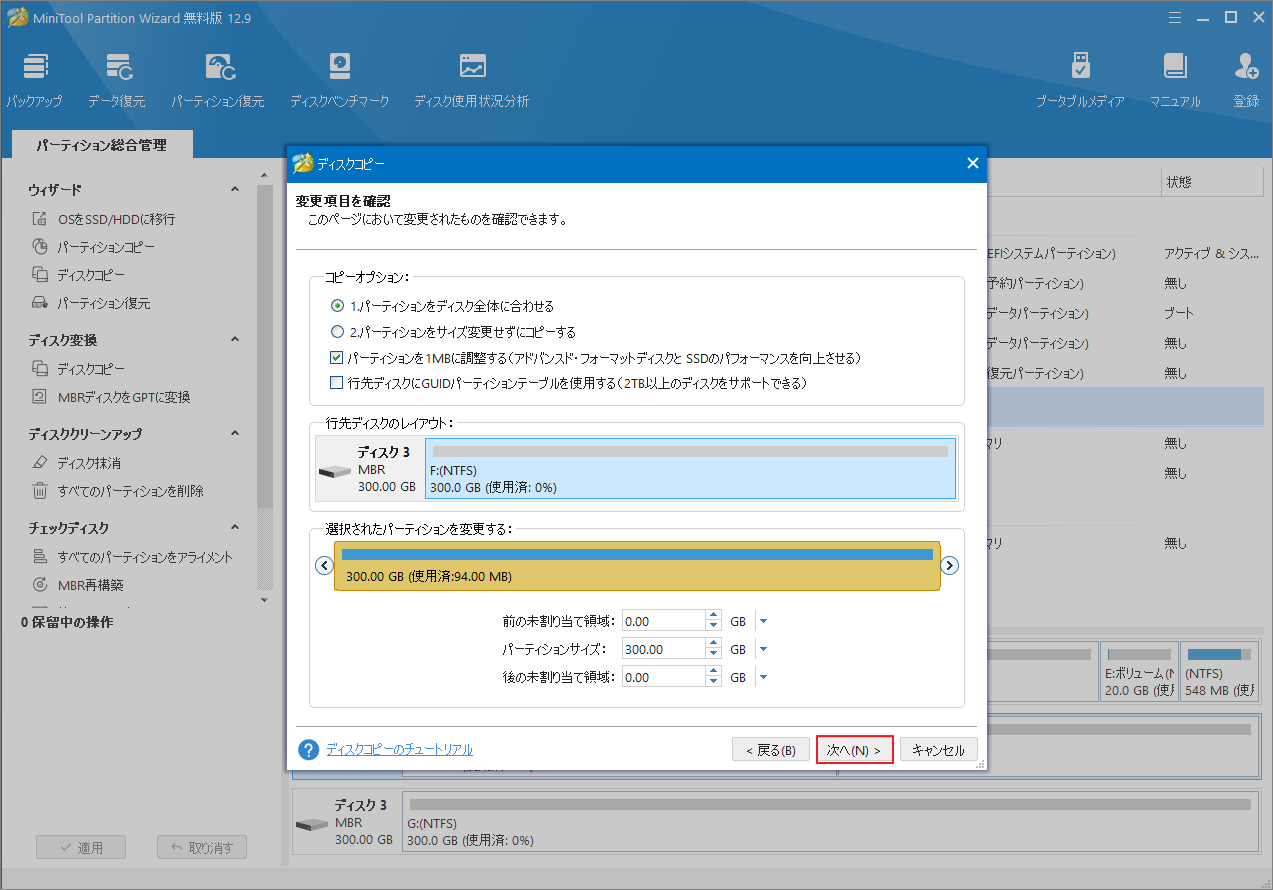The height and width of the screenshot is (890, 1273).
Task: Open the データ復元 tool
Action: 116,80
